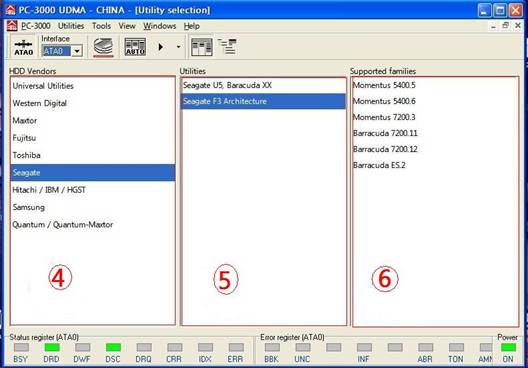Click the CRR status indicator
This screenshot has height=368, width=528.
pos(174,347)
